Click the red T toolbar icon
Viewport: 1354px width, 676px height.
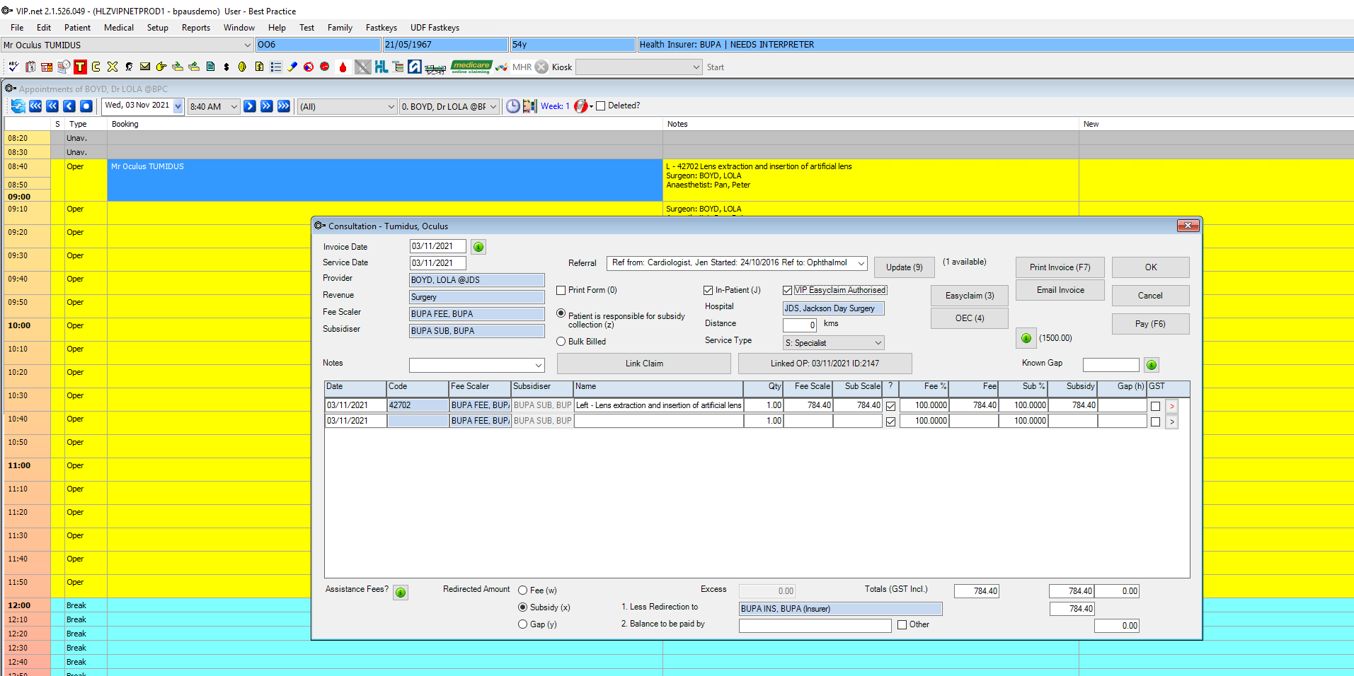(x=80, y=67)
